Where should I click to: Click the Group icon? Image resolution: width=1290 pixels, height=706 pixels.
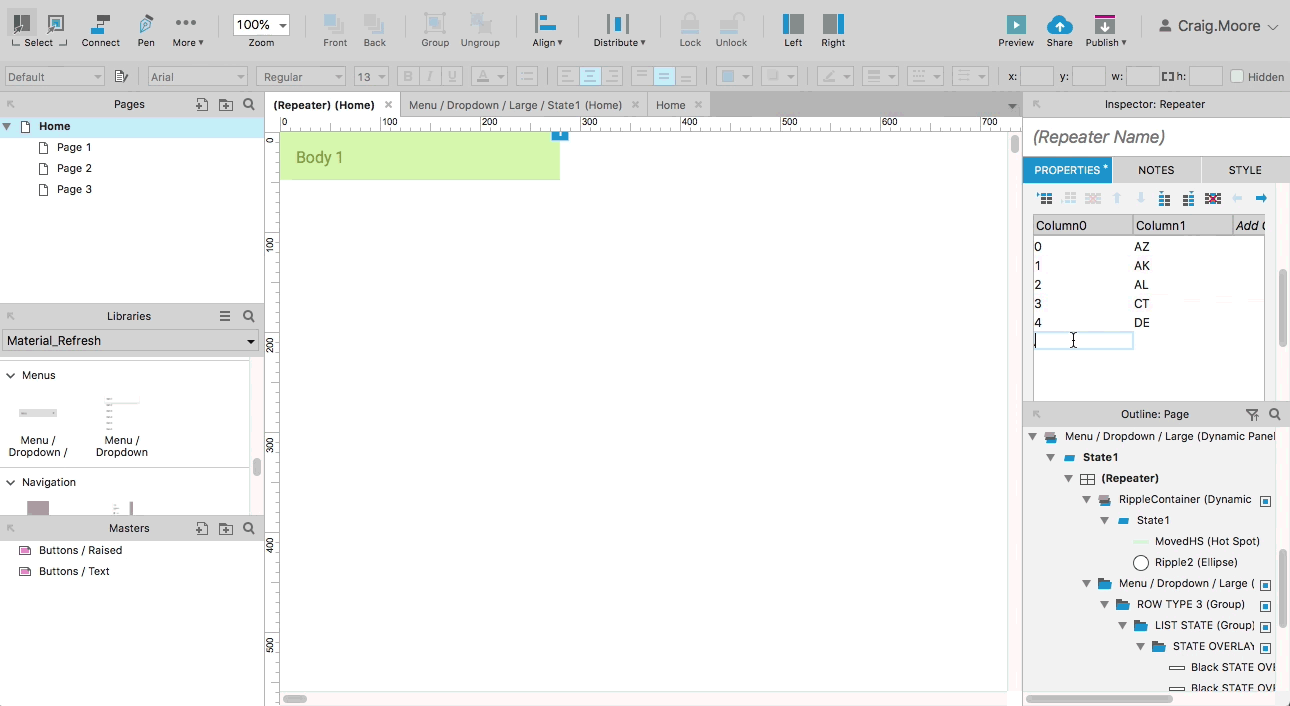[435, 30]
